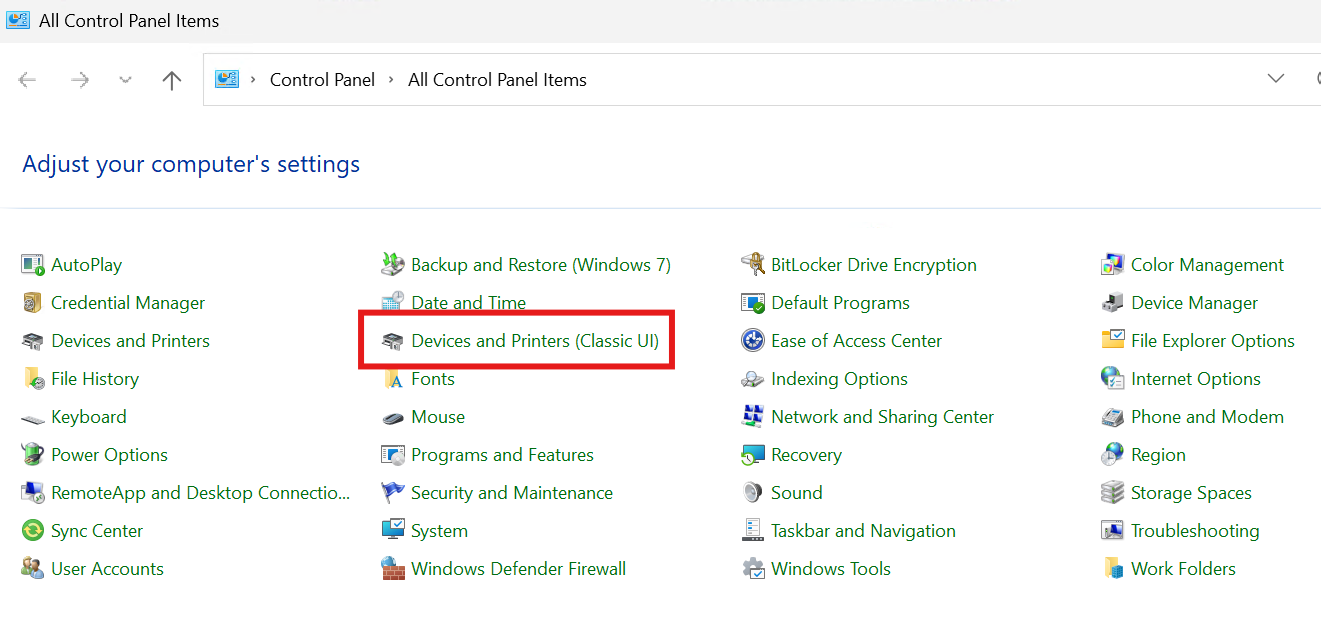
Task: Open the recent locations chevron
Action: (125, 80)
